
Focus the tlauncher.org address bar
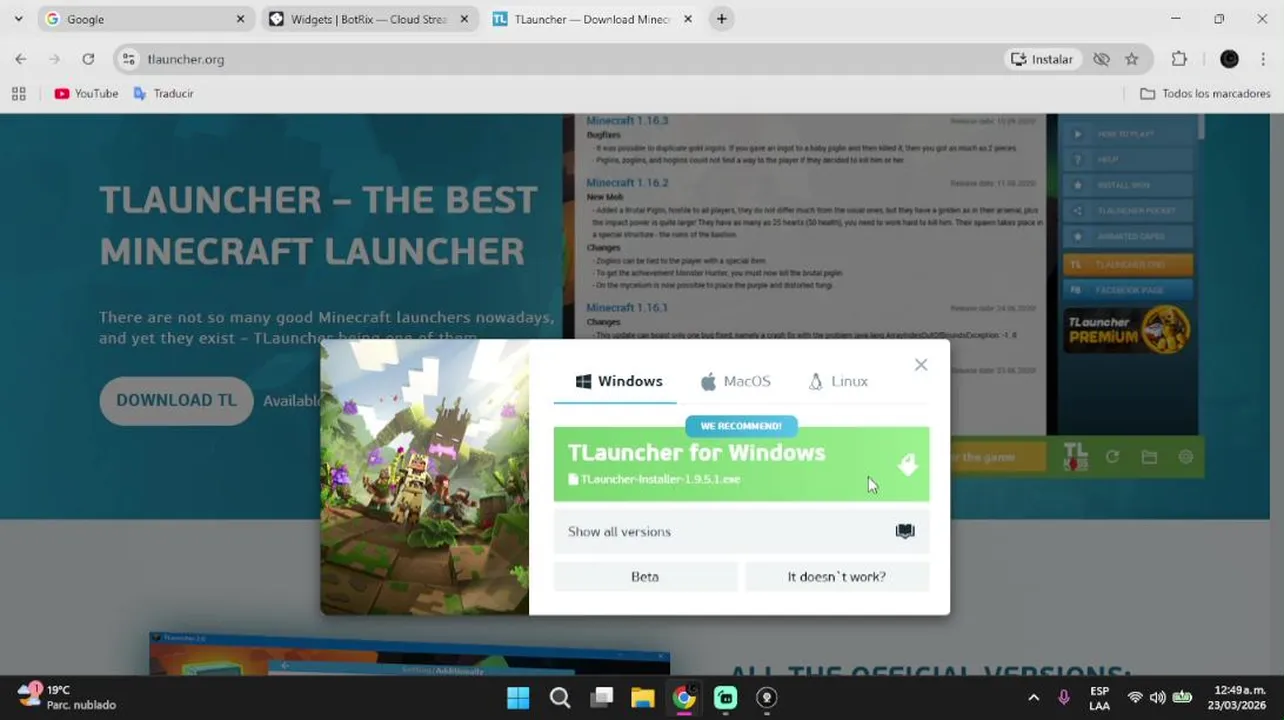[x=560, y=59]
